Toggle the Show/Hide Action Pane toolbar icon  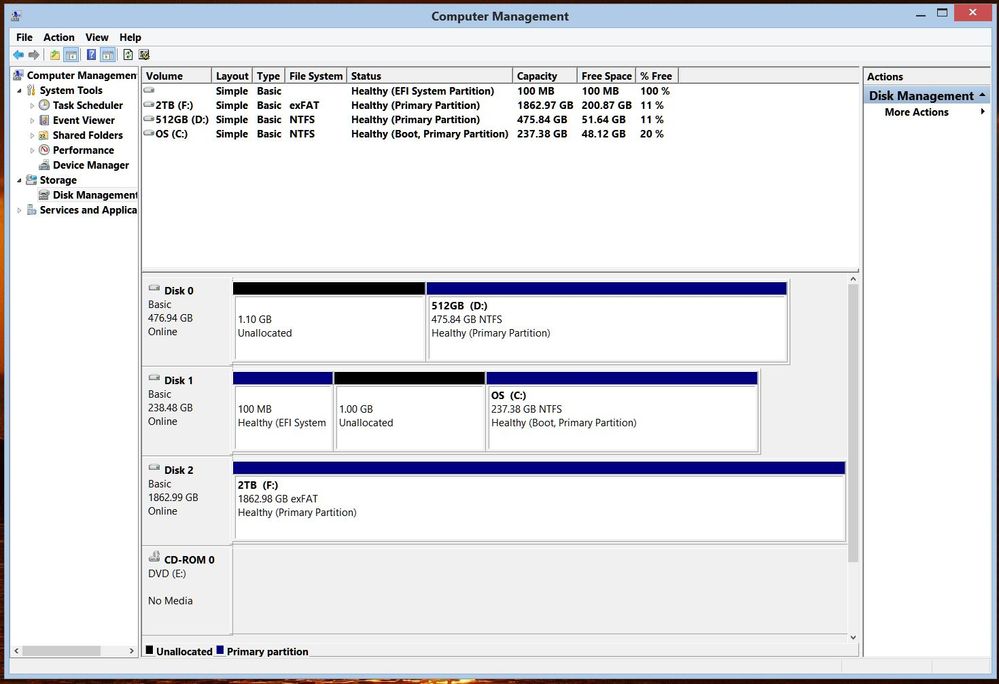(108, 55)
